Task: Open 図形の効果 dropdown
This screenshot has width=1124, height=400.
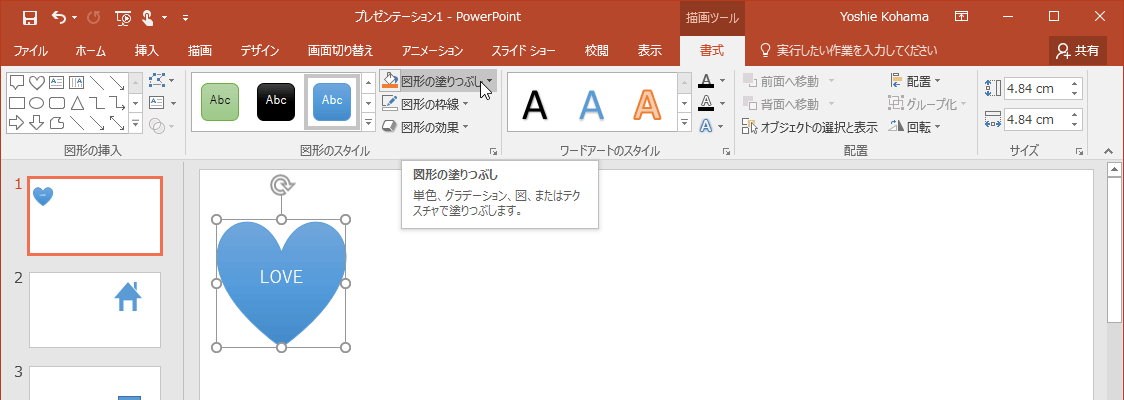Action: 466,127
